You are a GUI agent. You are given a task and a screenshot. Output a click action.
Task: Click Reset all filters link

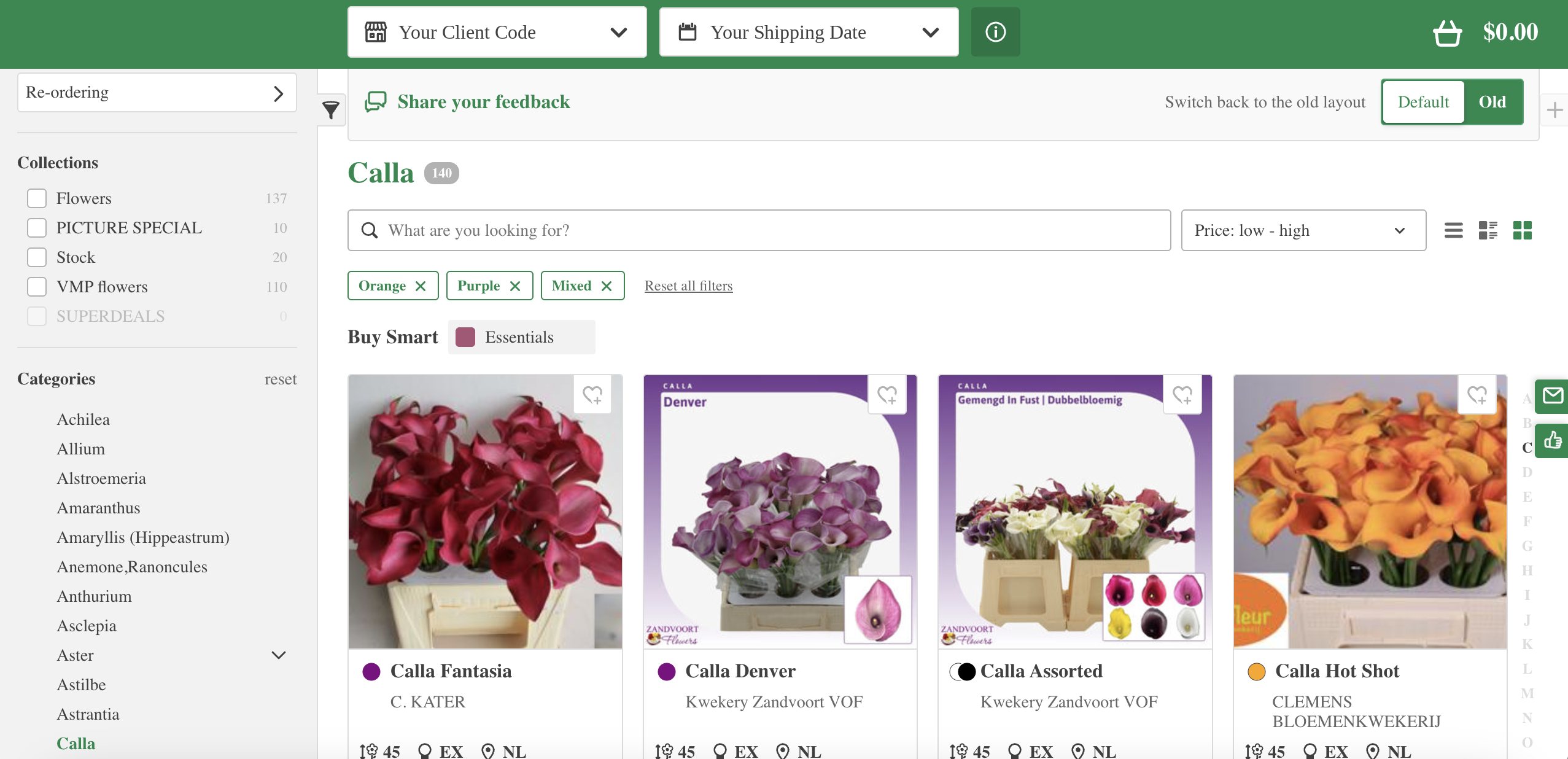[688, 286]
